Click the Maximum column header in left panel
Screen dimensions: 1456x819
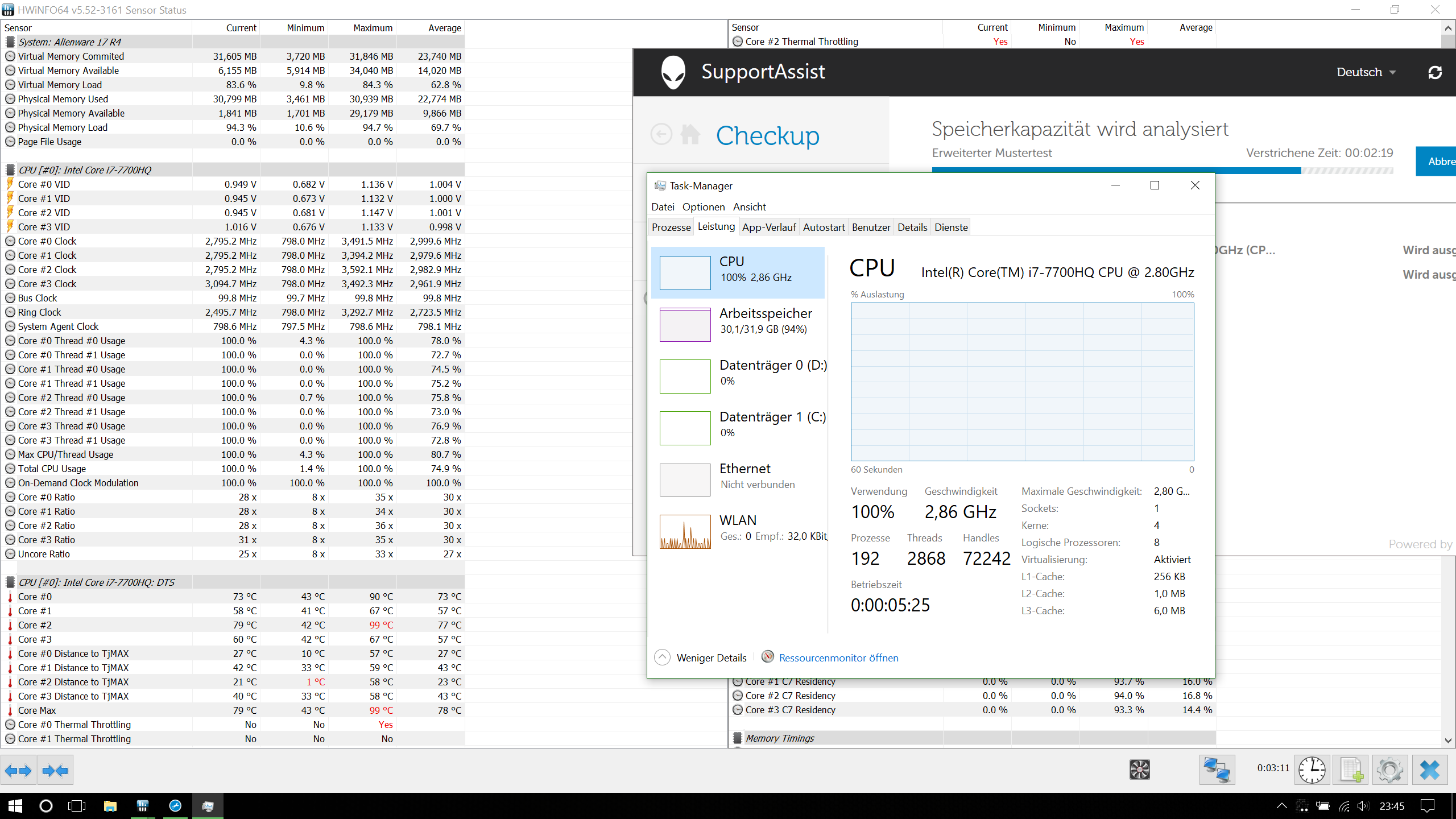coord(362,28)
